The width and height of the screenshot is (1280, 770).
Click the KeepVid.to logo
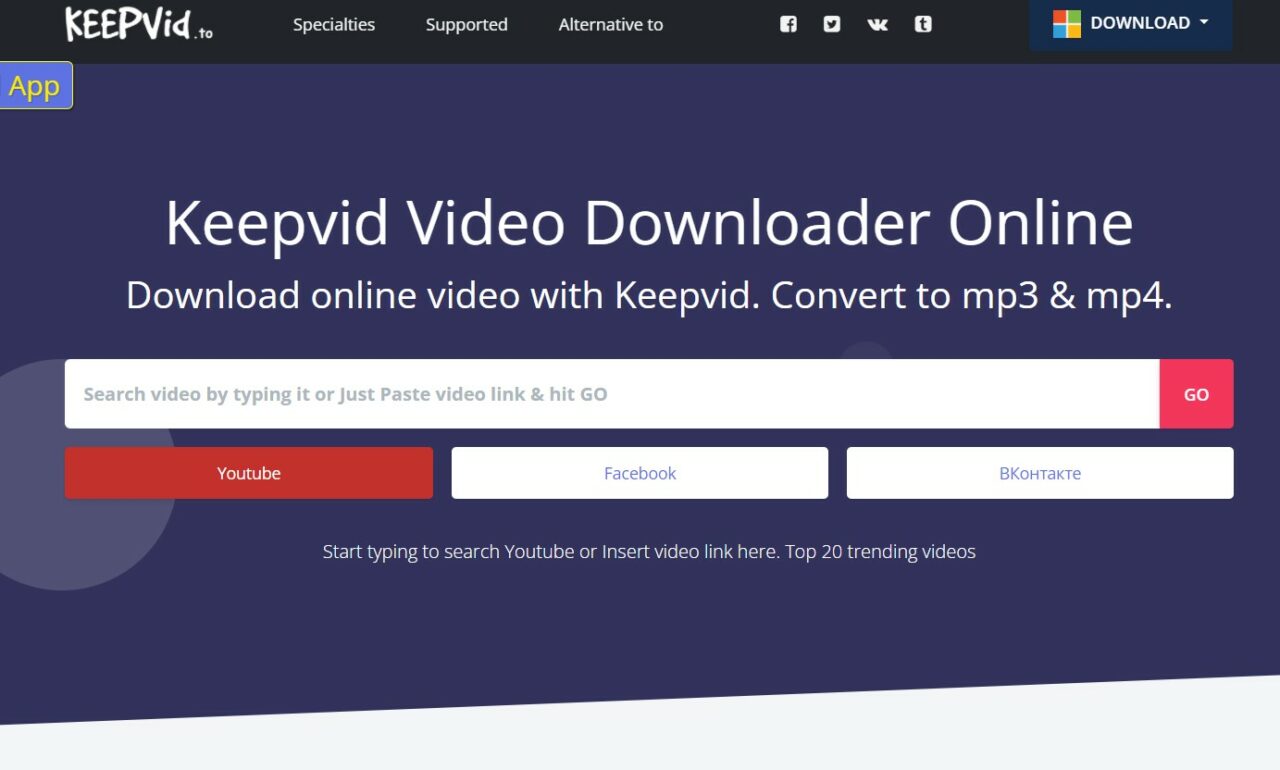pyautogui.click(x=139, y=24)
